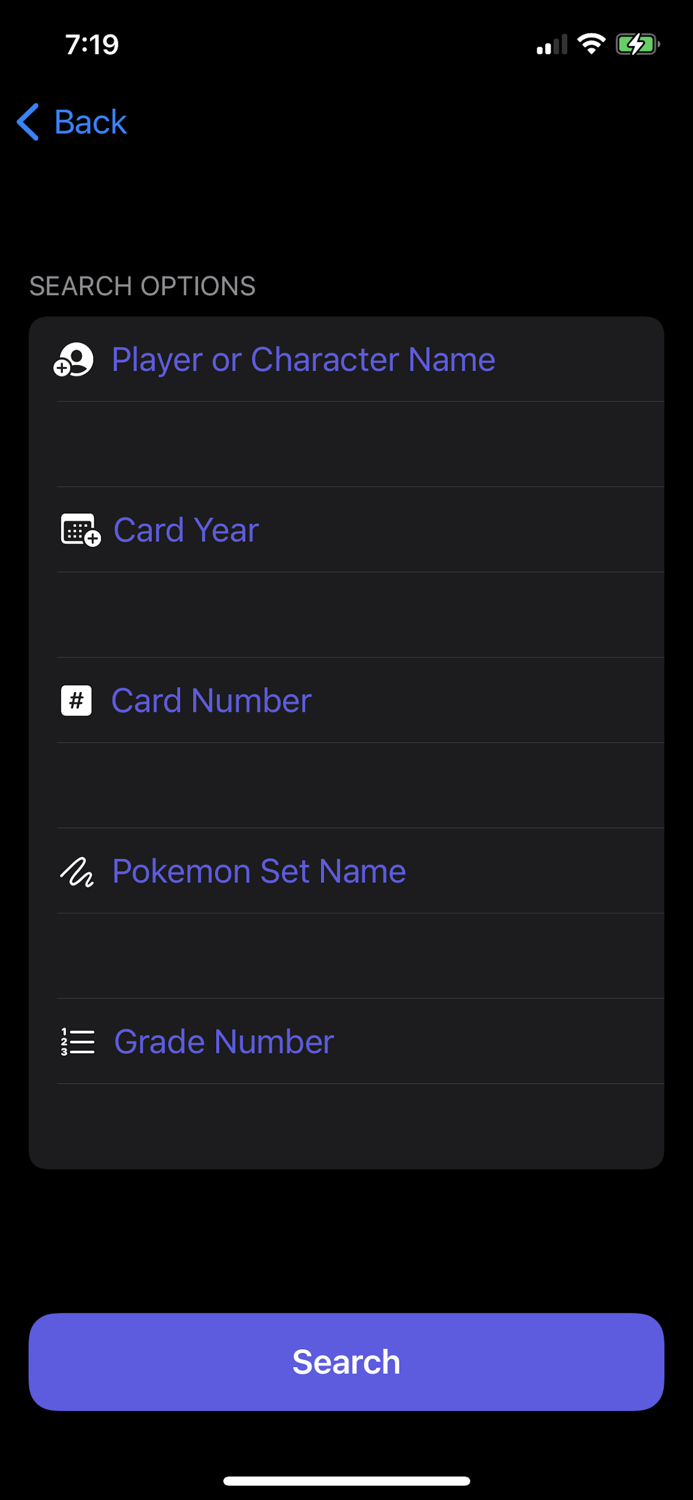Select the numbered list icon beside Grade Number
Image resolution: width=693 pixels, height=1500 pixels.
point(76,1041)
